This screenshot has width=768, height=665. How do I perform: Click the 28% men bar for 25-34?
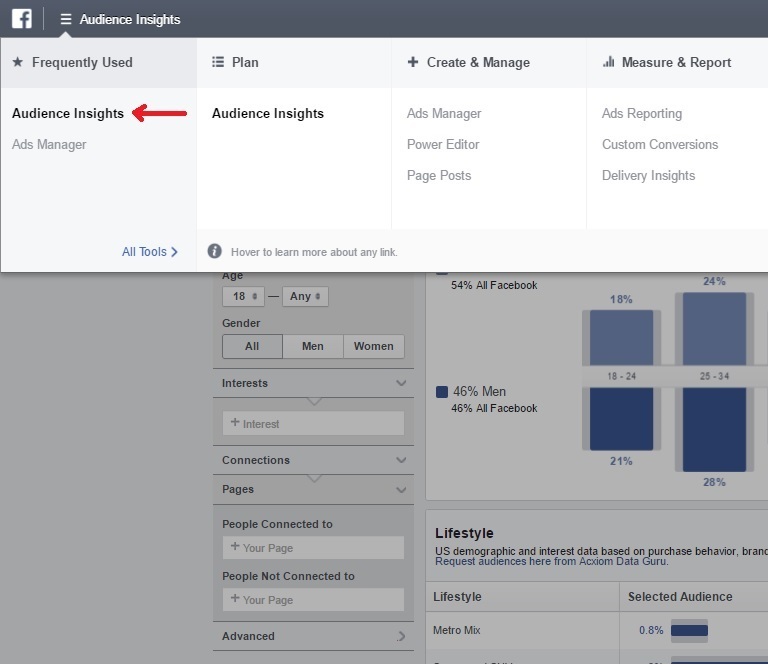coord(714,429)
